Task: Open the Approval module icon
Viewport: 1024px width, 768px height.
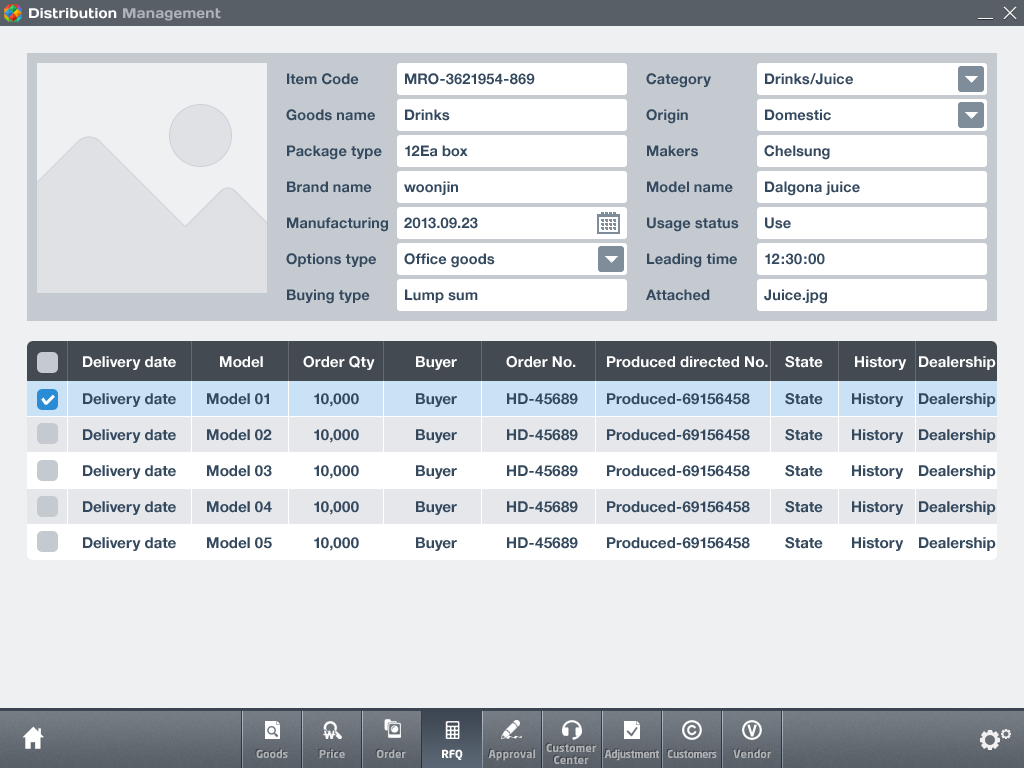Action: [511, 738]
